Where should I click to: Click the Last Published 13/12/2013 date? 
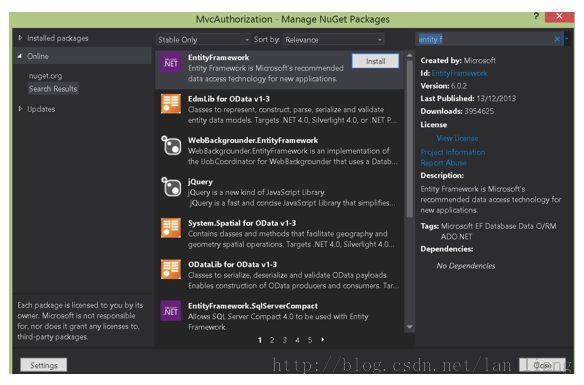point(496,98)
